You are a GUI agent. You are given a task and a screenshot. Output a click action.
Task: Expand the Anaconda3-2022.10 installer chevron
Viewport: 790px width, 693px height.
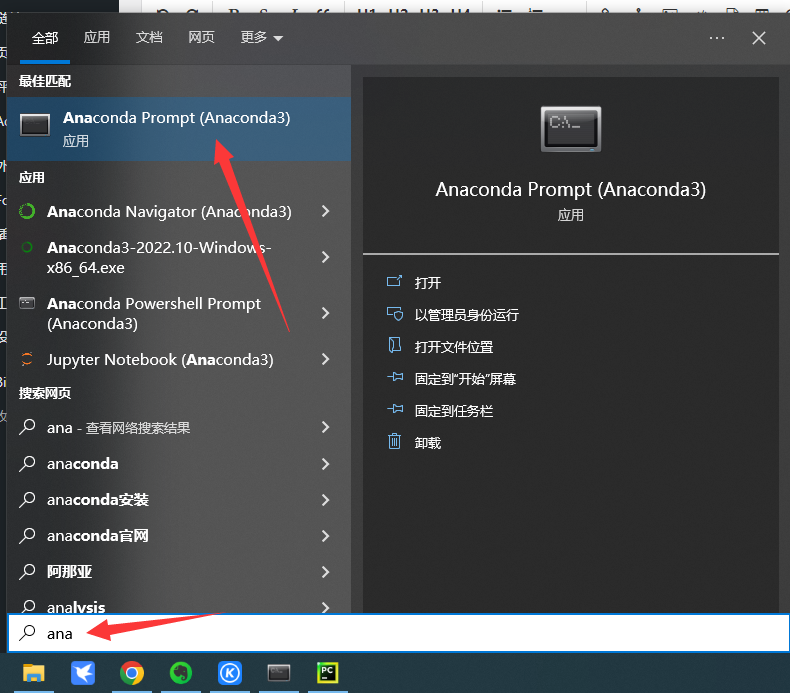click(325, 257)
